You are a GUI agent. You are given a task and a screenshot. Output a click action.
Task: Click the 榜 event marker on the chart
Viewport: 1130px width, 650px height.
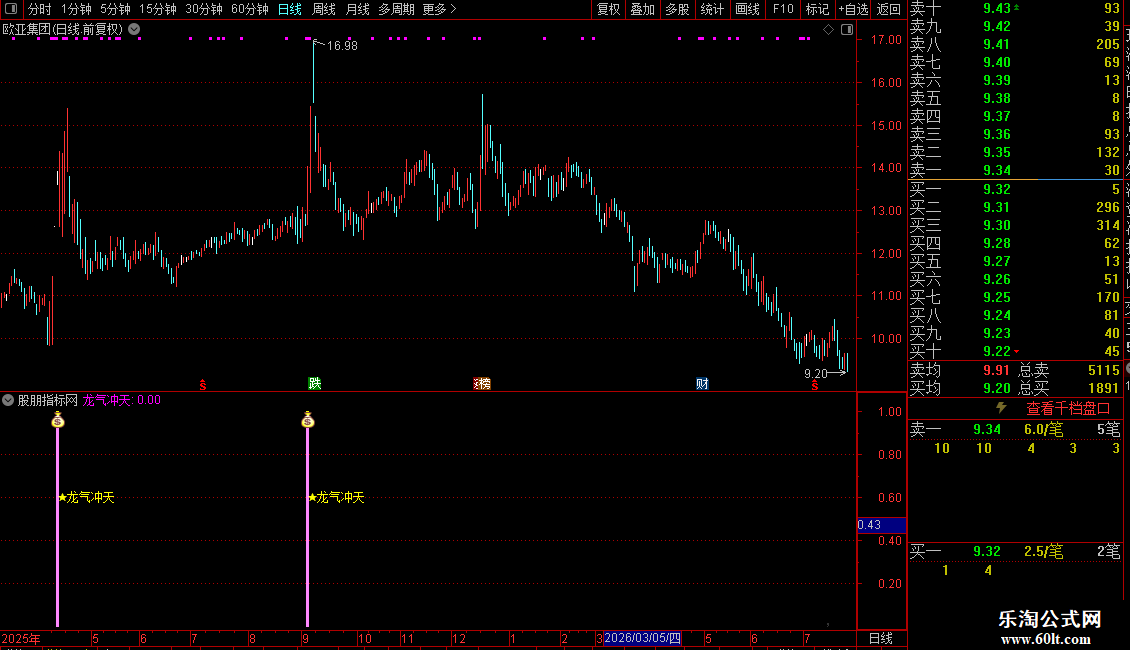pyautogui.click(x=482, y=383)
